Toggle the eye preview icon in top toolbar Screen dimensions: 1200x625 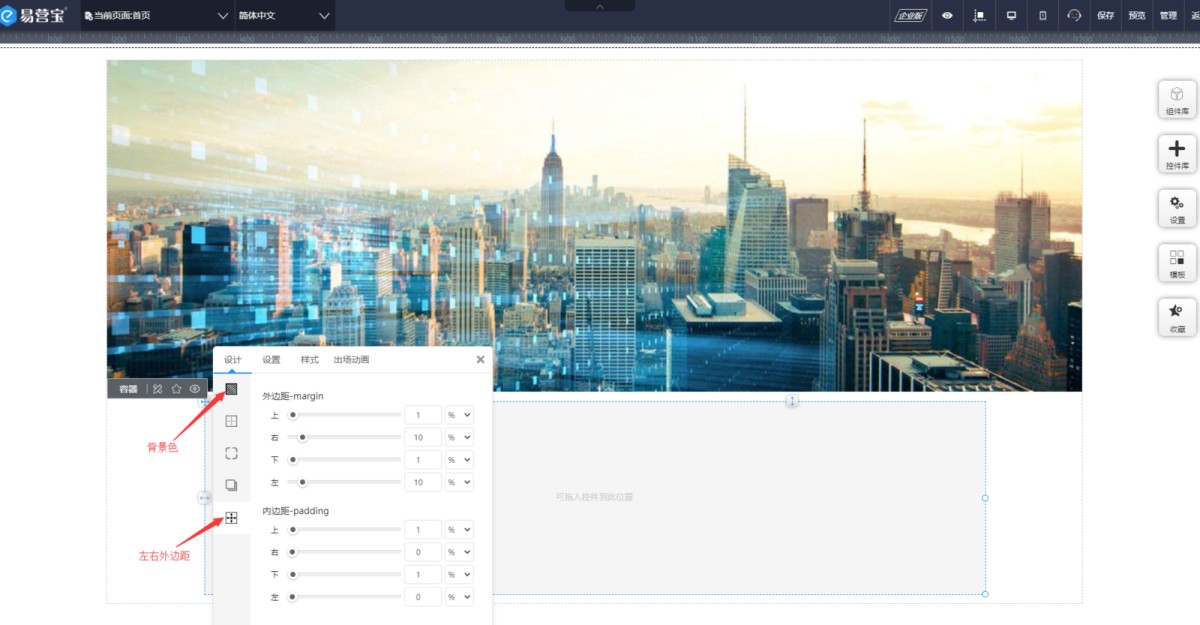tap(947, 15)
